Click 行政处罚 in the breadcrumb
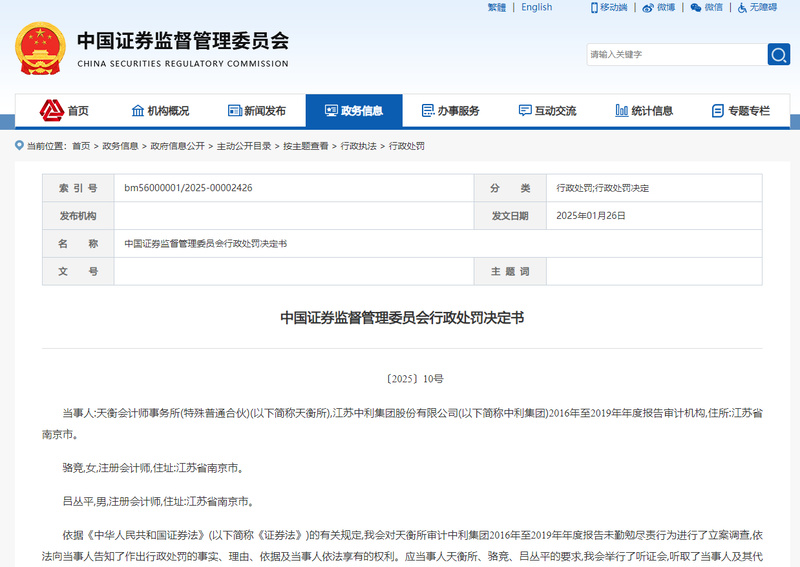The width and height of the screenshot is (800, 567). click(407, 146)
